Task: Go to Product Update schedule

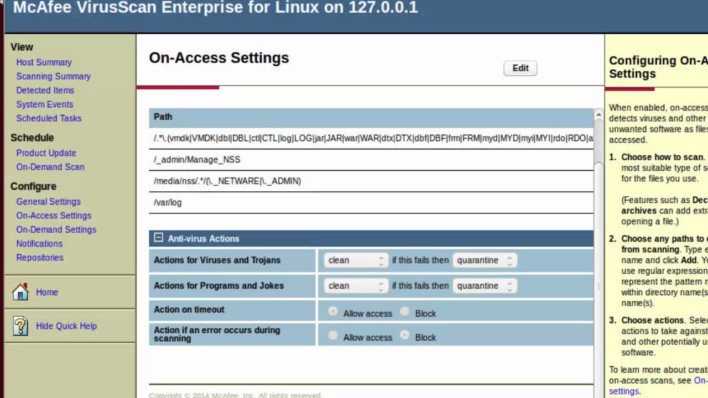Action: [46, 153]
